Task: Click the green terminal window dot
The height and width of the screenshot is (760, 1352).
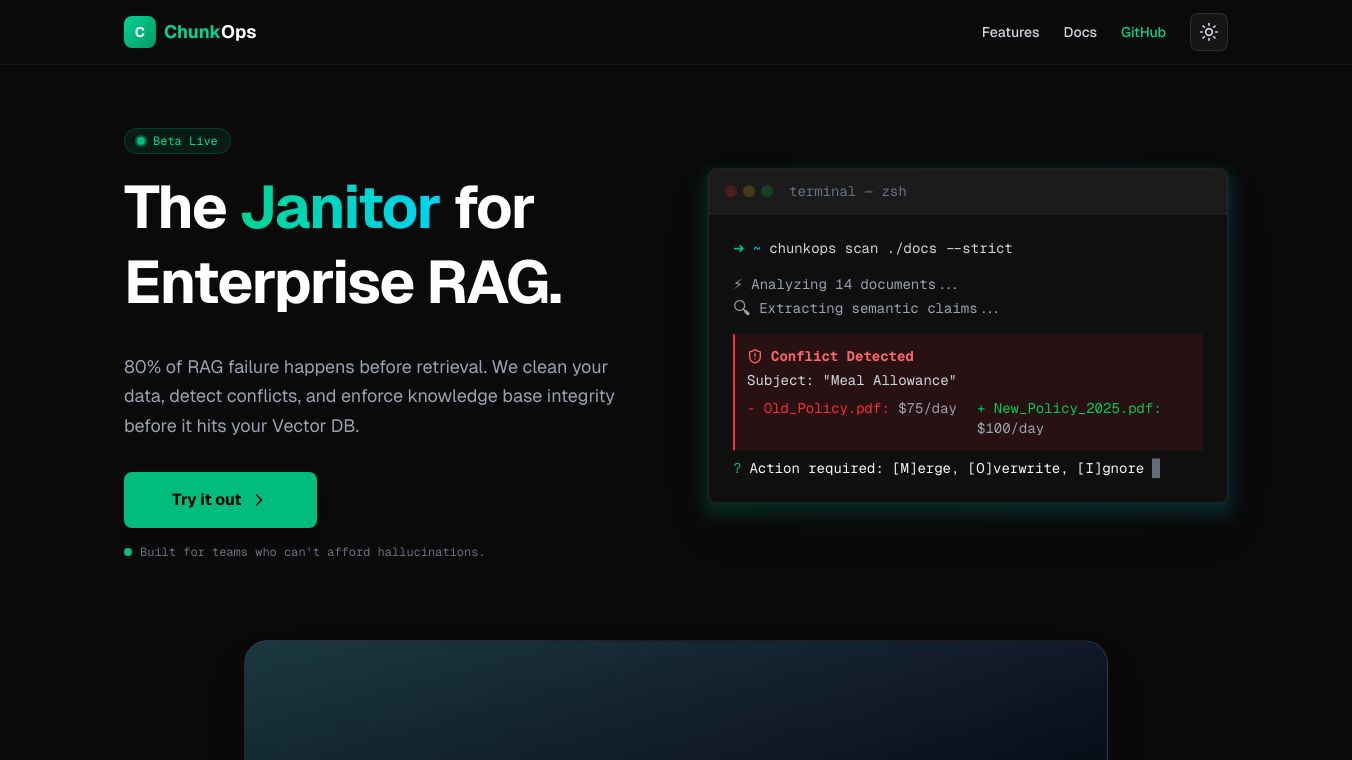Action: [767, 191]
